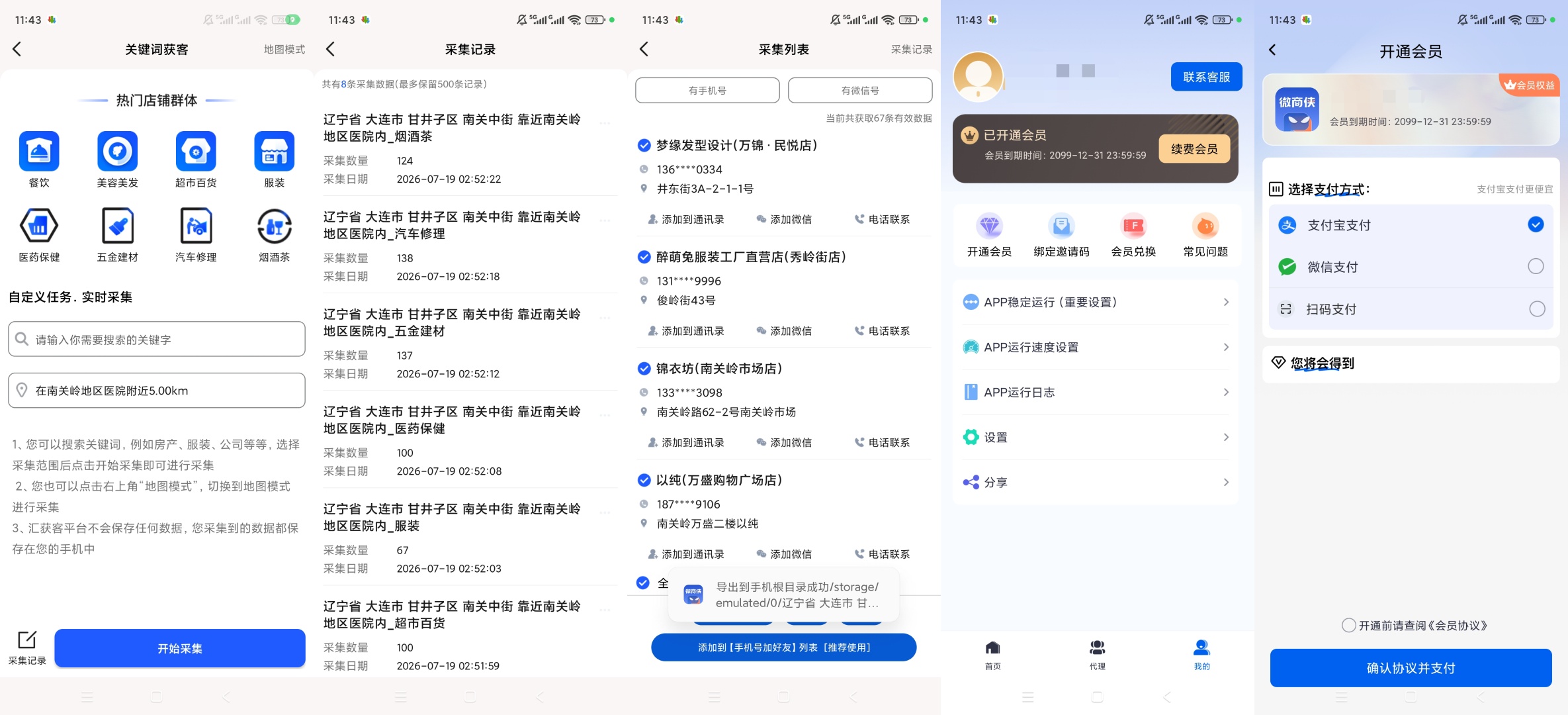Switch to the 代理 bottom tab
The width and height of the screenshot is (1568, 715).
(1097, 654)
